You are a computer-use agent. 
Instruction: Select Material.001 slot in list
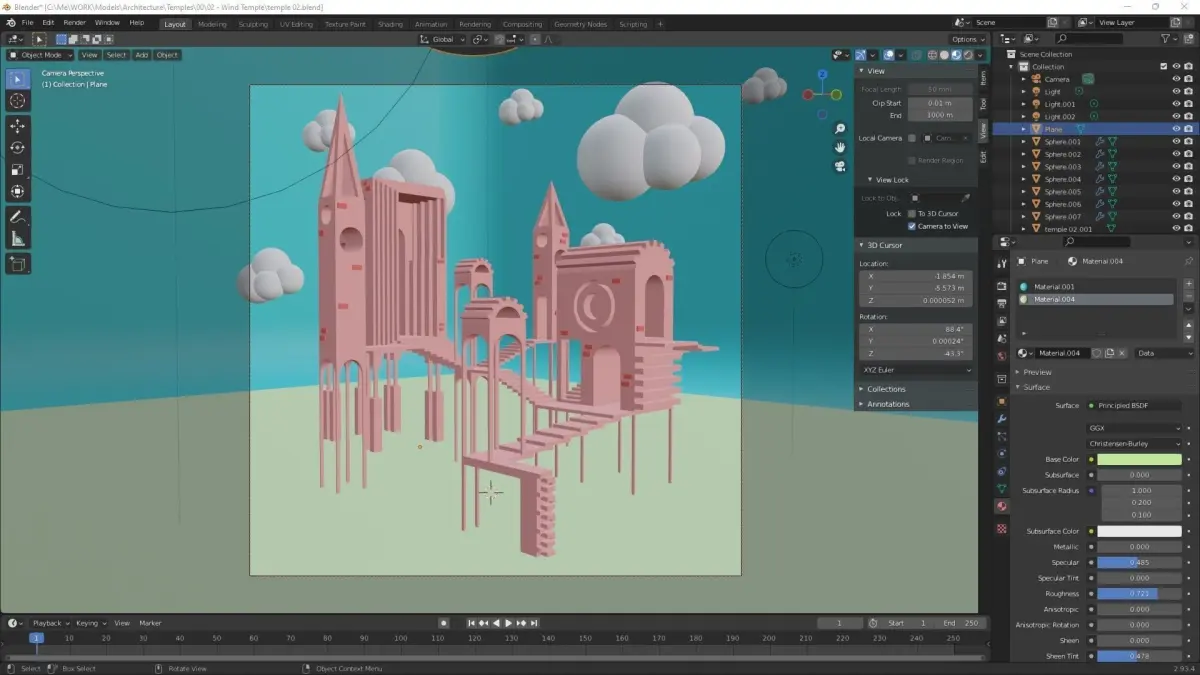point(1096,286)
